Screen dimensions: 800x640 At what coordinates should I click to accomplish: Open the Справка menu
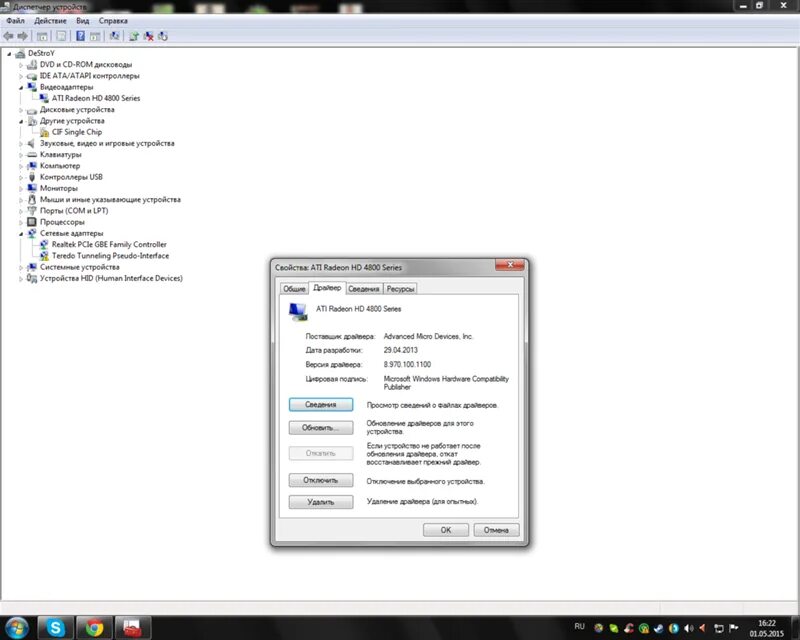coord(113,21)
